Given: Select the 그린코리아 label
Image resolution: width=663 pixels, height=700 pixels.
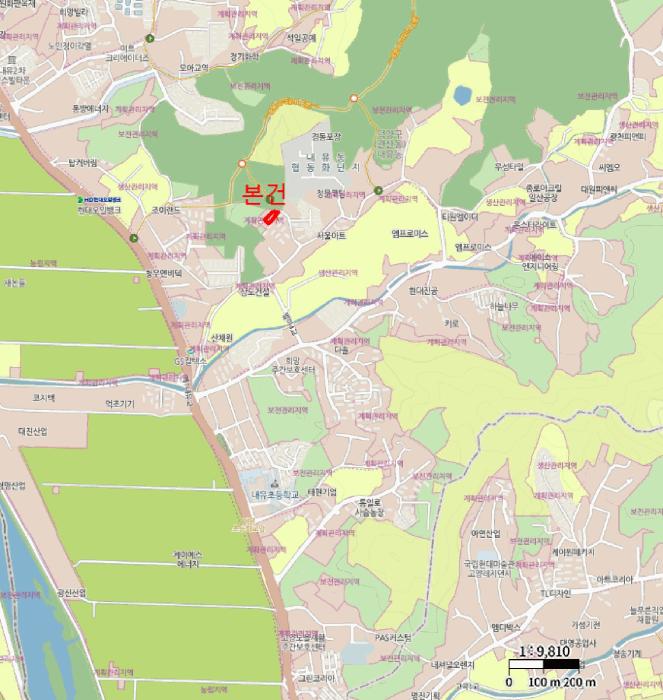Looking at the screenshot, I should [316, 678].
